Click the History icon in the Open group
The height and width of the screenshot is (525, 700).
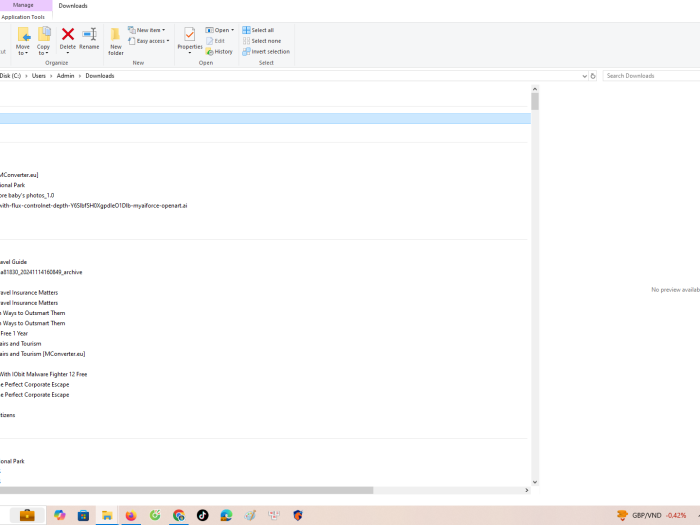point(219,52)
